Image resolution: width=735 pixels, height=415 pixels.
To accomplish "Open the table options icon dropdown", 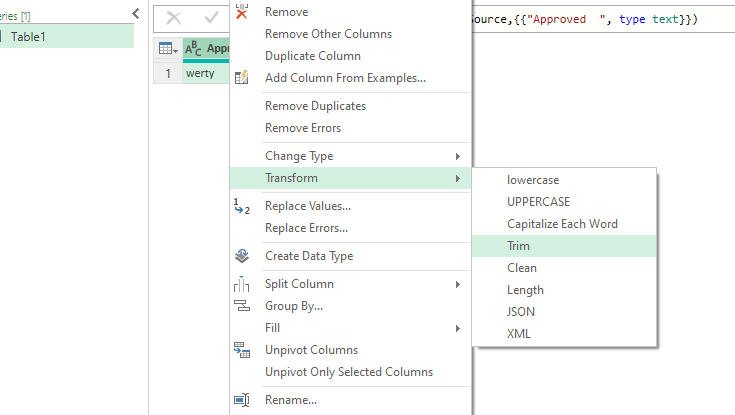I will click(168, 48).
